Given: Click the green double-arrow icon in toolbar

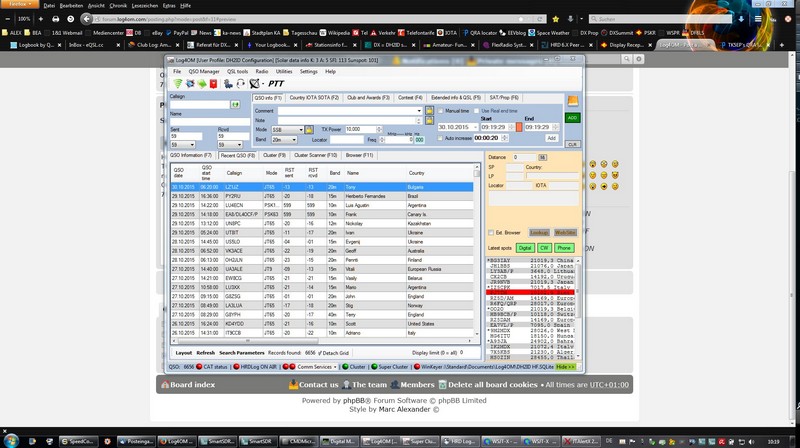Looking at the screenshot, I should (x=202, y=84).
